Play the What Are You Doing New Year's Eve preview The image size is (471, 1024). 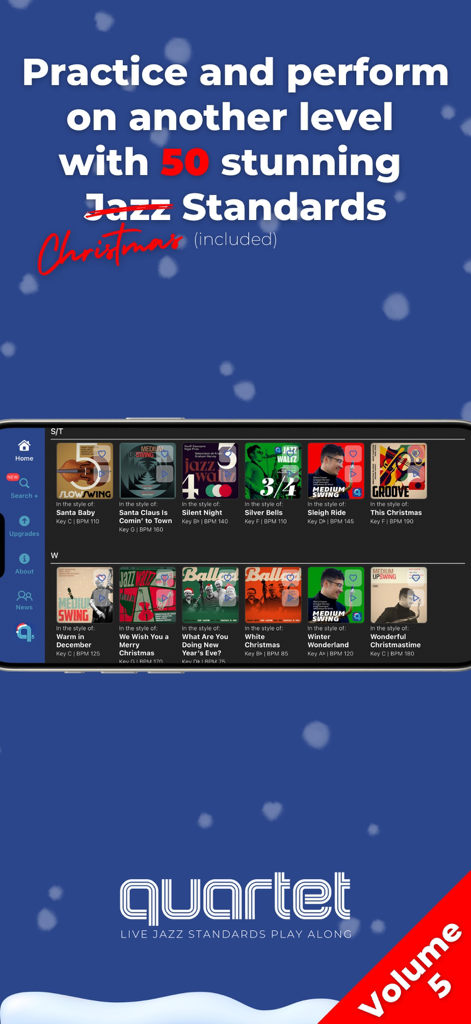point(227,597)
